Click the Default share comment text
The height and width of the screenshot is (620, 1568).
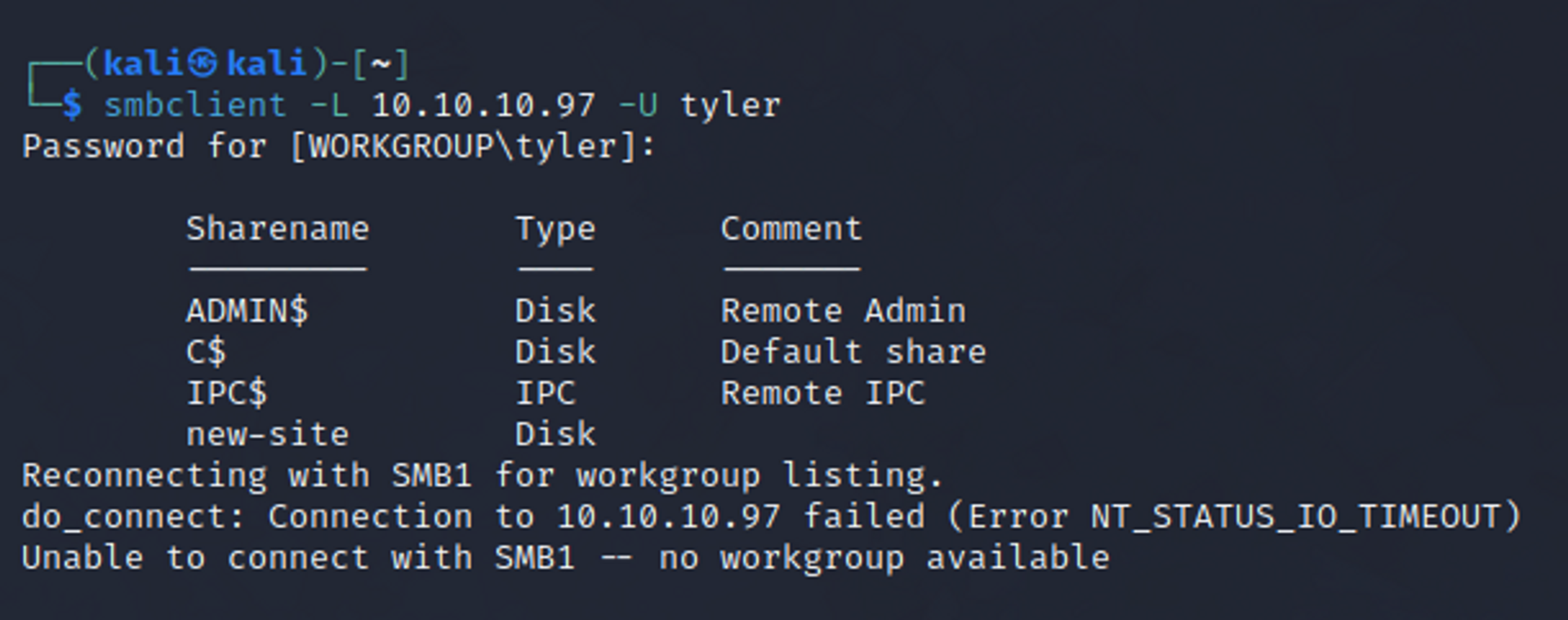click(853, 352)
